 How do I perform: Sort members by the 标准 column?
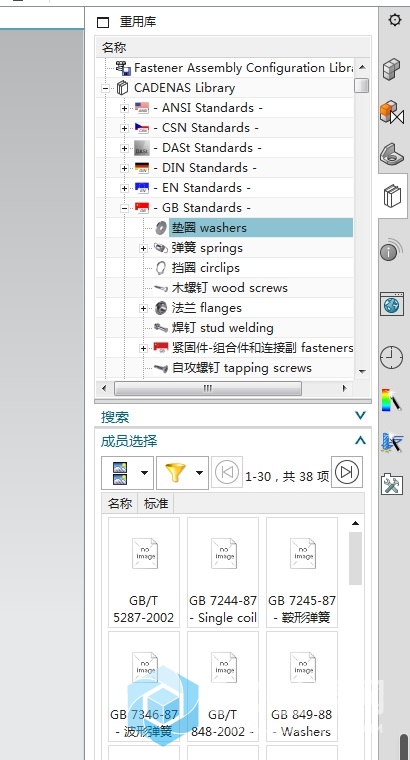(156, 504)
